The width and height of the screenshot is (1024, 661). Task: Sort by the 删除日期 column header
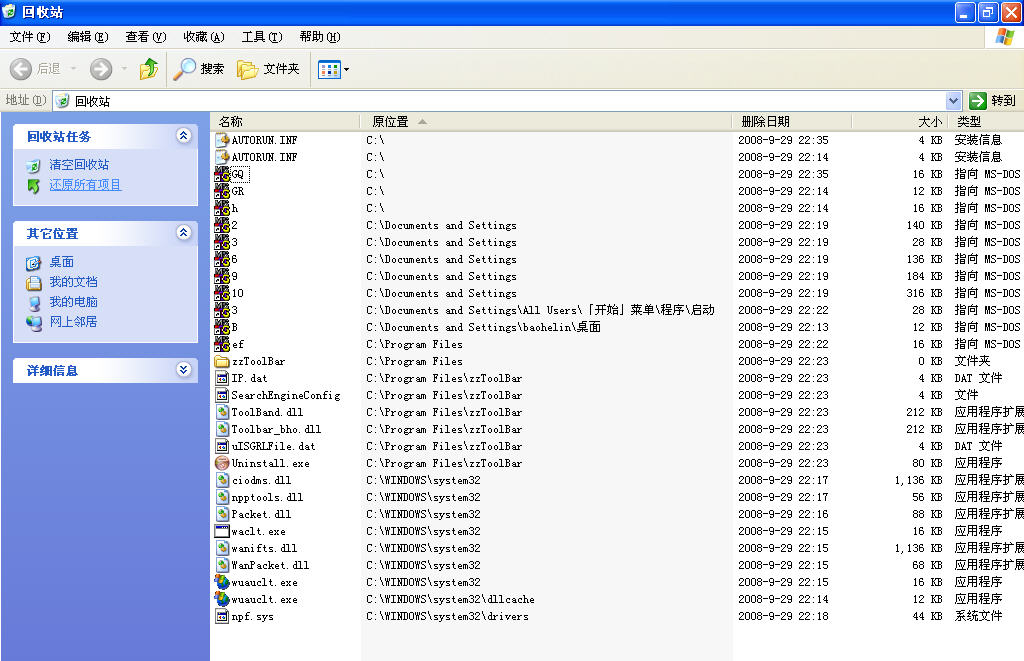pos(766,121)
